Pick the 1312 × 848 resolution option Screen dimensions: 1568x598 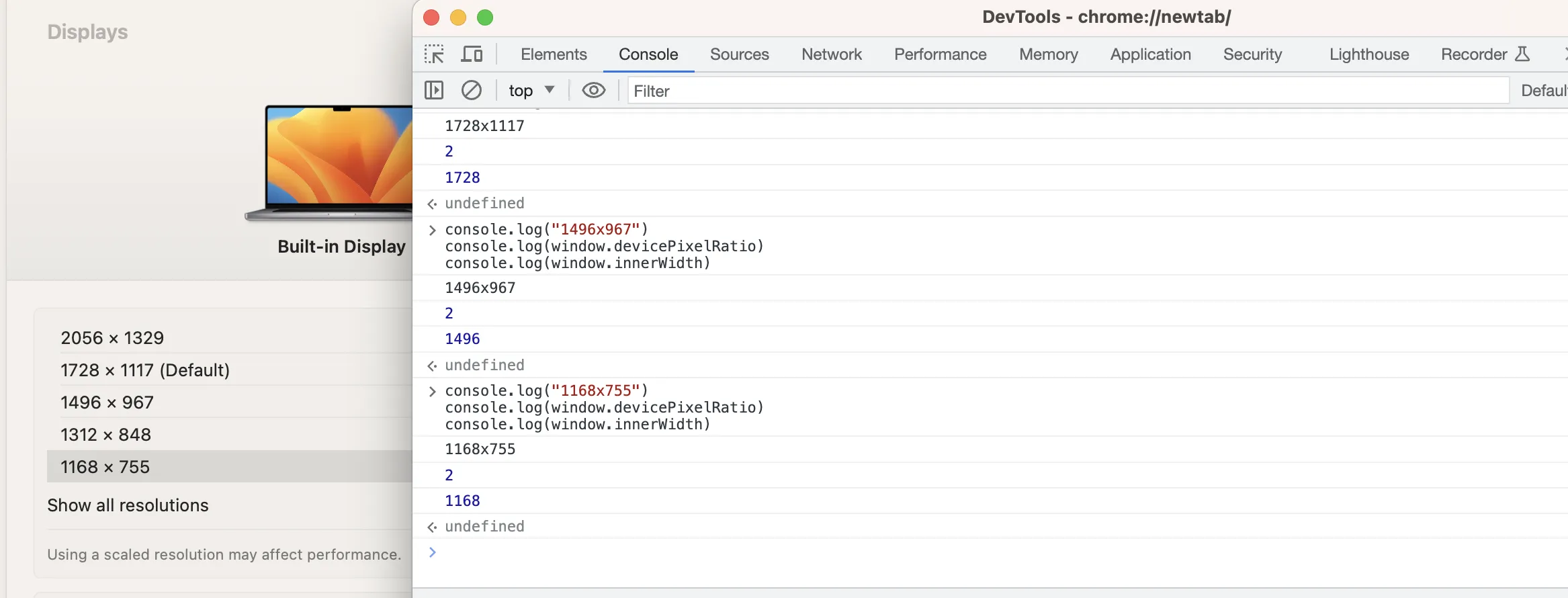(x=105, y=435)
